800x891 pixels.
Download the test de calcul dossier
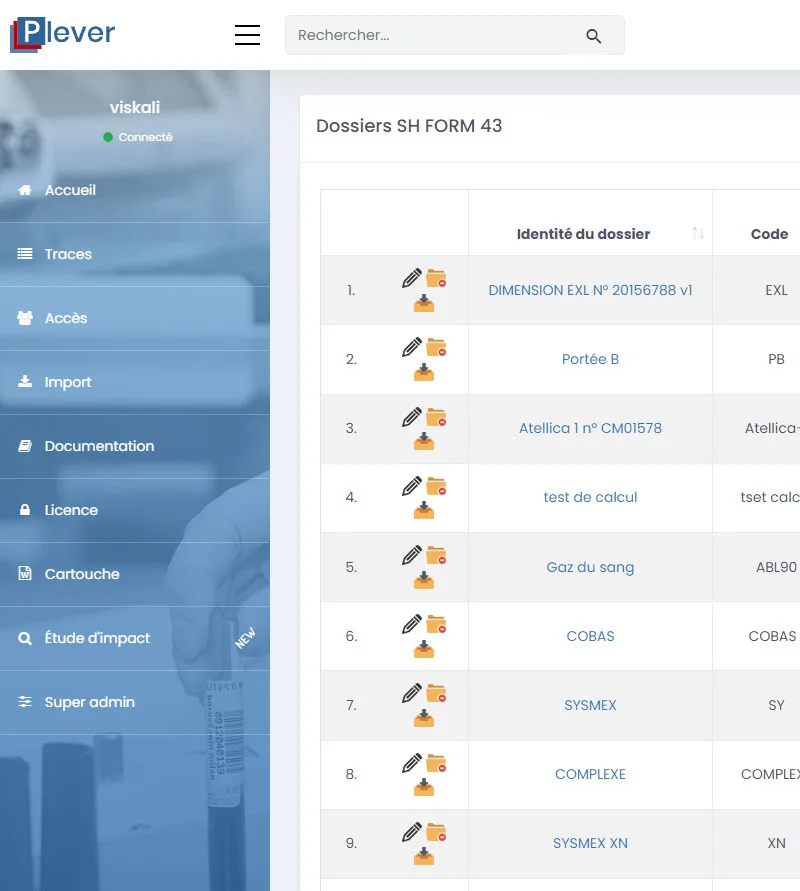click(x=424, y=510)
